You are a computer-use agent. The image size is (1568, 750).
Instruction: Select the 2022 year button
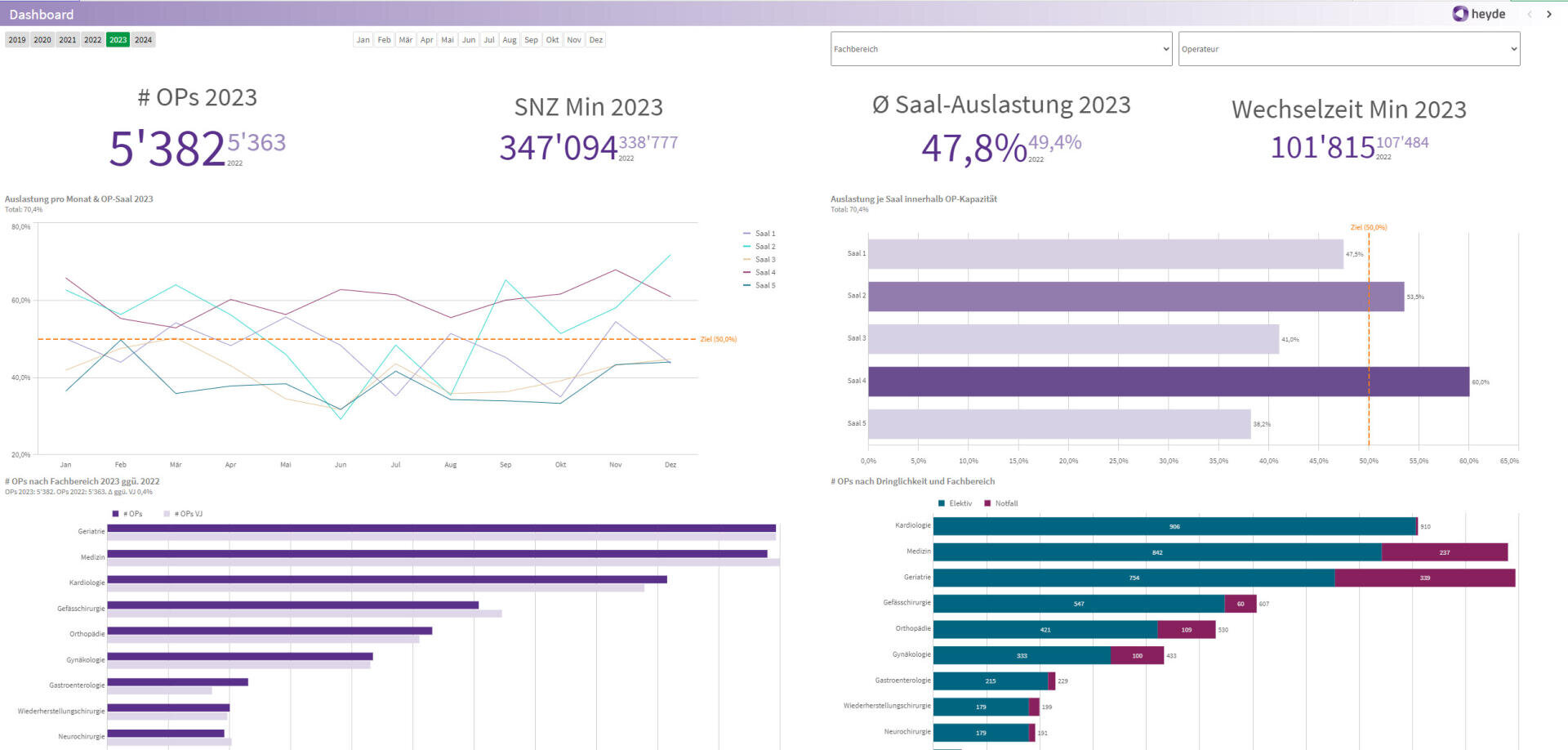coord(92,39)
